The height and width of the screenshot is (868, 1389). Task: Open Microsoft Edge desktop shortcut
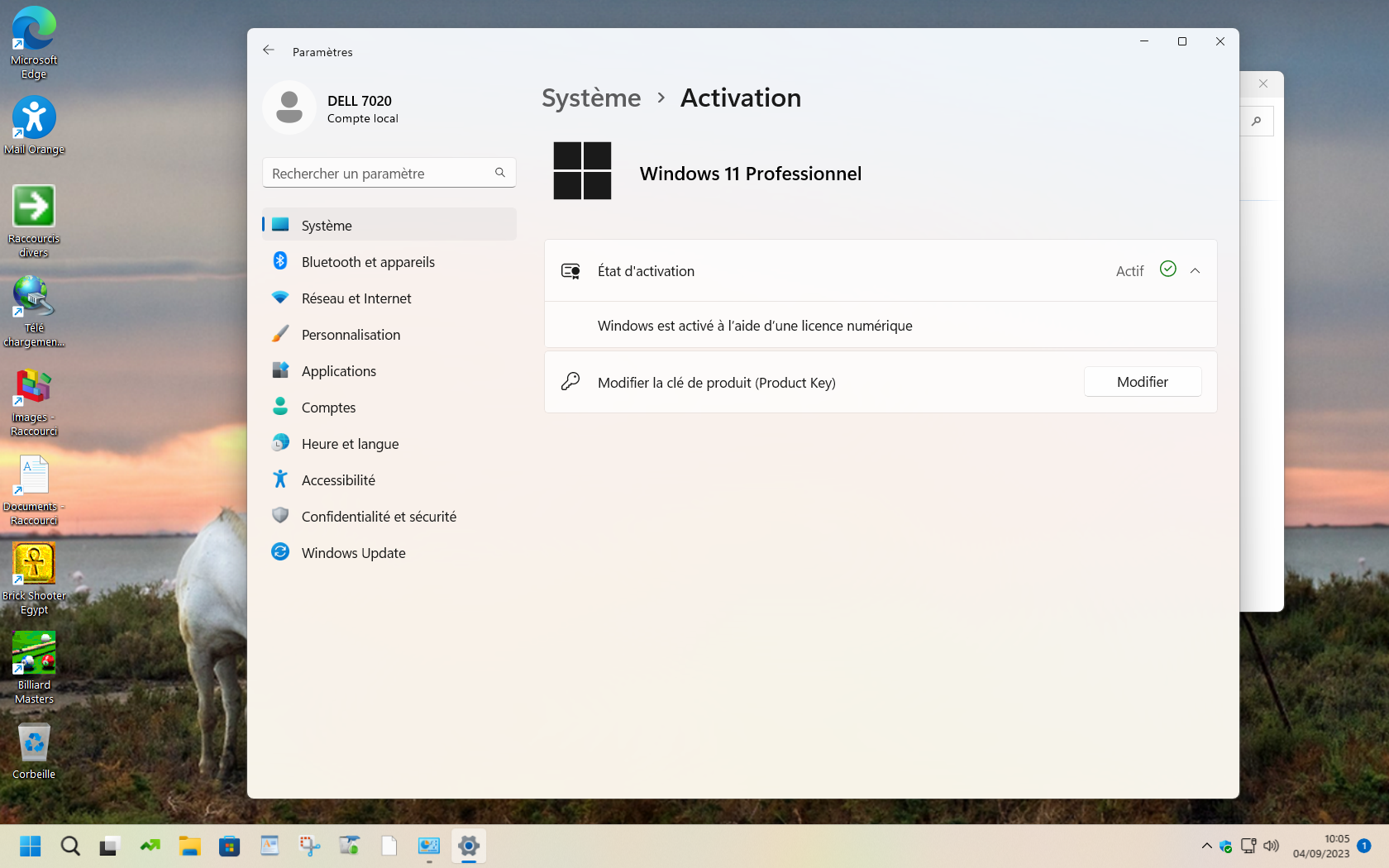click(34, 43)
